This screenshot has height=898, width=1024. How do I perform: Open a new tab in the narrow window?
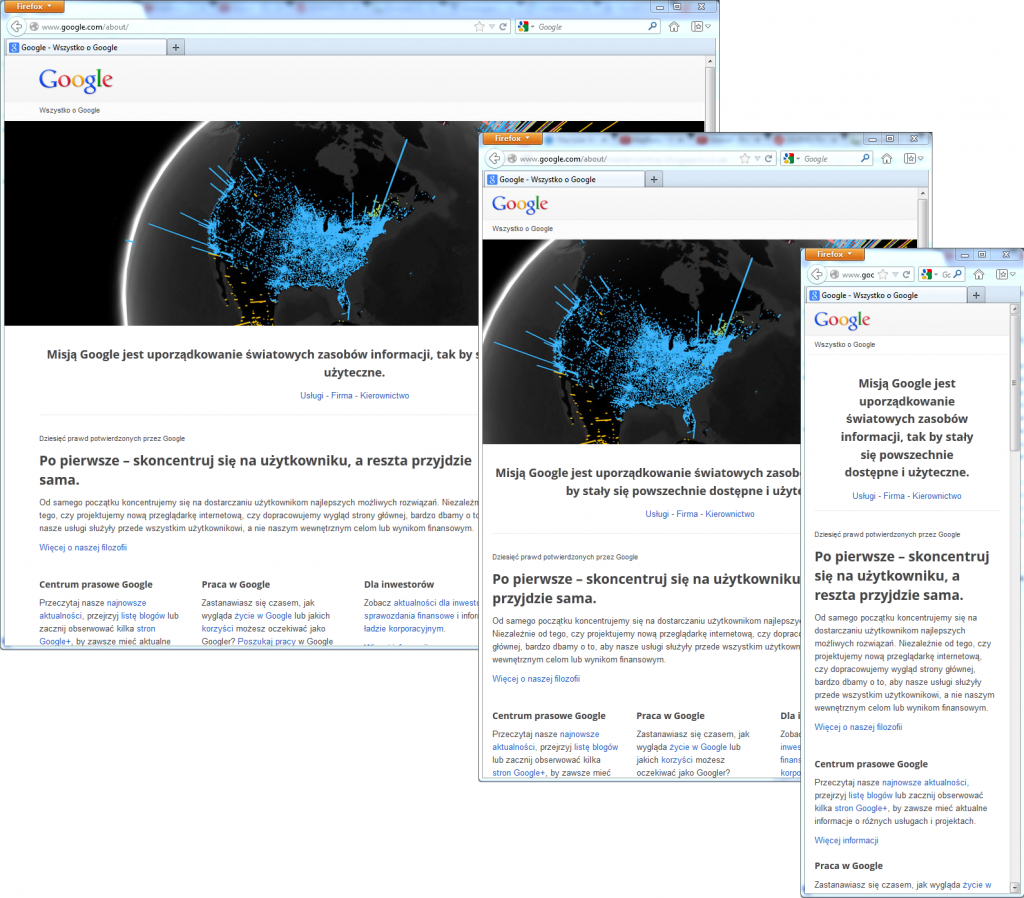tap(976, 295)
